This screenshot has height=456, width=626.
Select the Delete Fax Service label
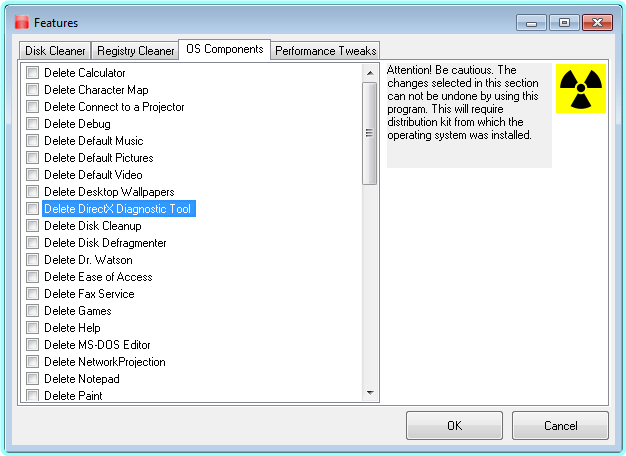(89, 293)
